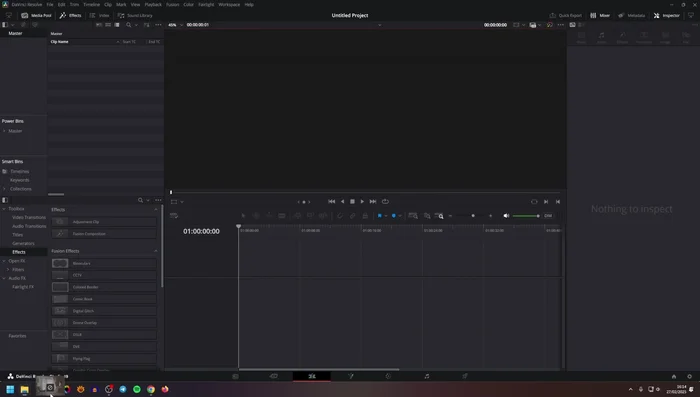Adjust the green volume slider
The width and height of the screenshot is (700, 397).
tap(526, 216)
